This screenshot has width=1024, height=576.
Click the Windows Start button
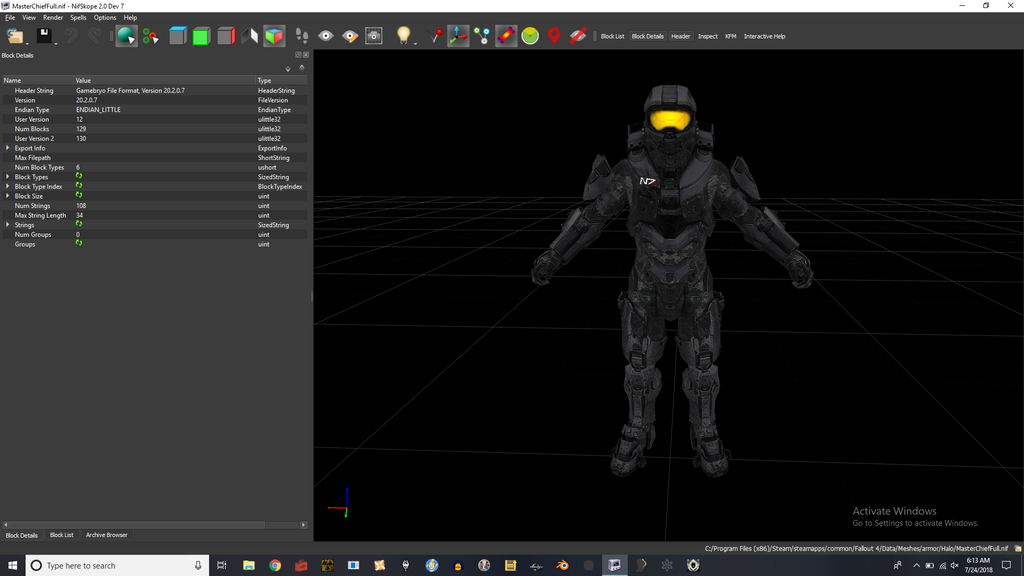(12, 566)
